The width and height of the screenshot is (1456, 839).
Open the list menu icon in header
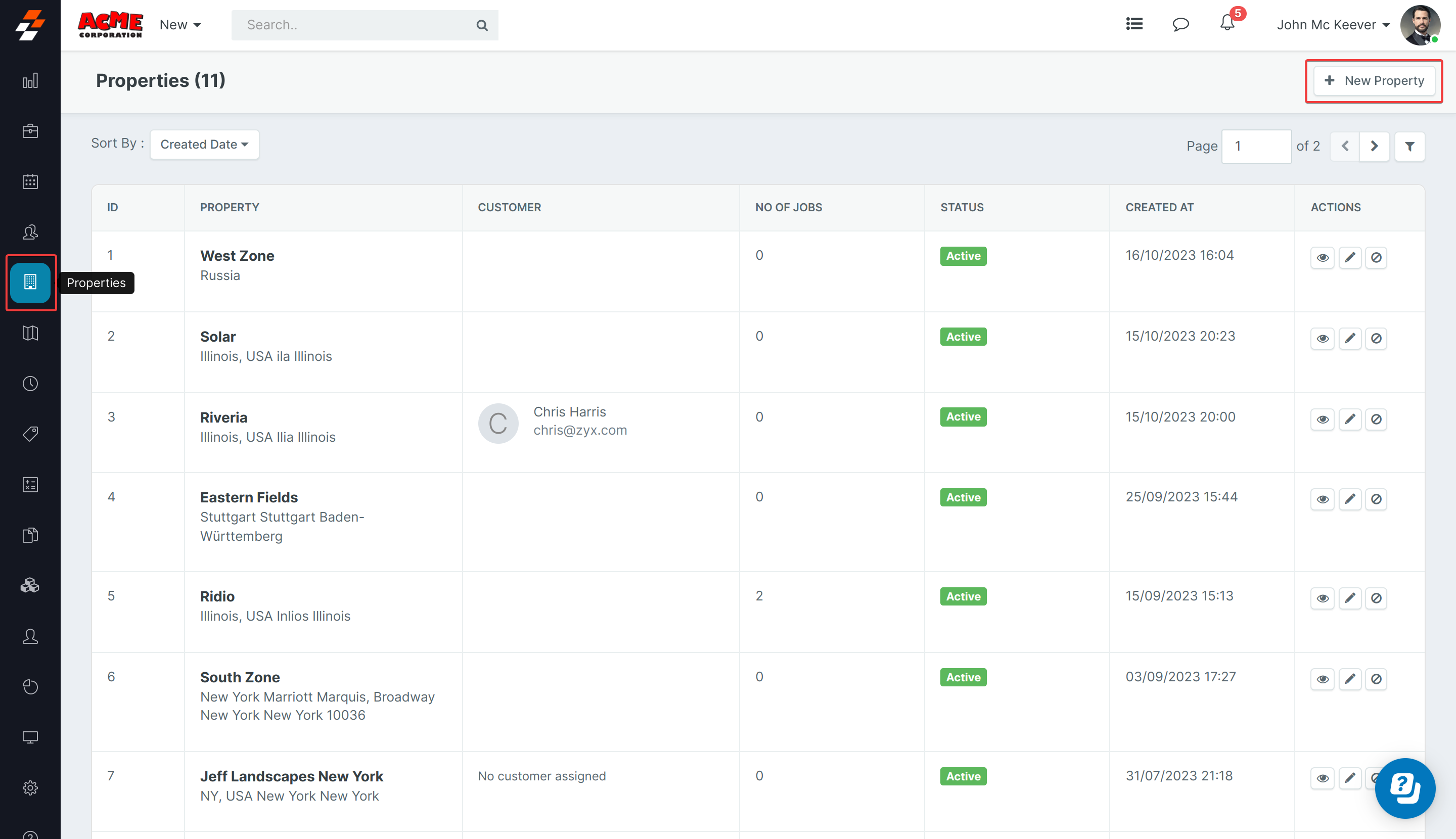click(x=1134, y=24)
